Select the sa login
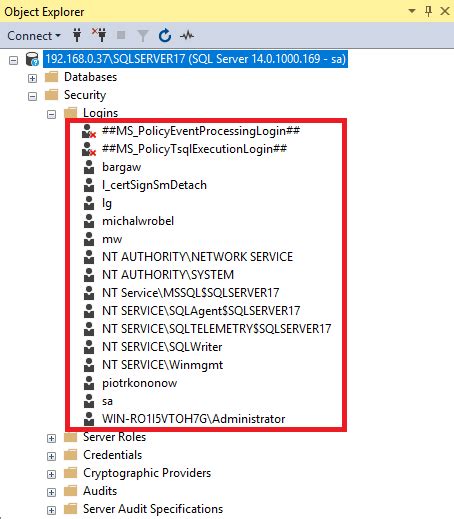The width and height of the screenshot is (454, 519). point(107,401)
